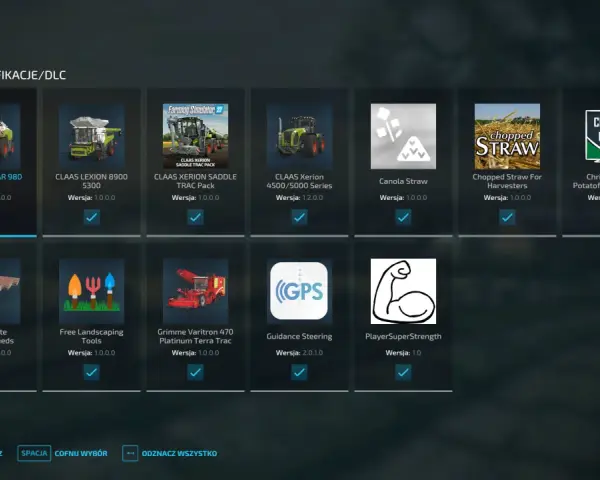600x480 pixels.
Task: Disable the Guidance Steering checkbox
Action: 300,372
